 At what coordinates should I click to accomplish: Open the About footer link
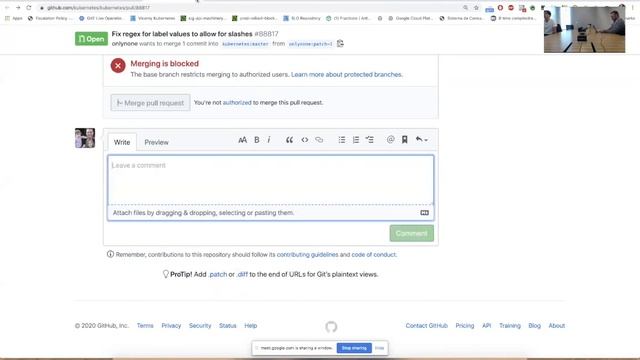coord(557,326)
